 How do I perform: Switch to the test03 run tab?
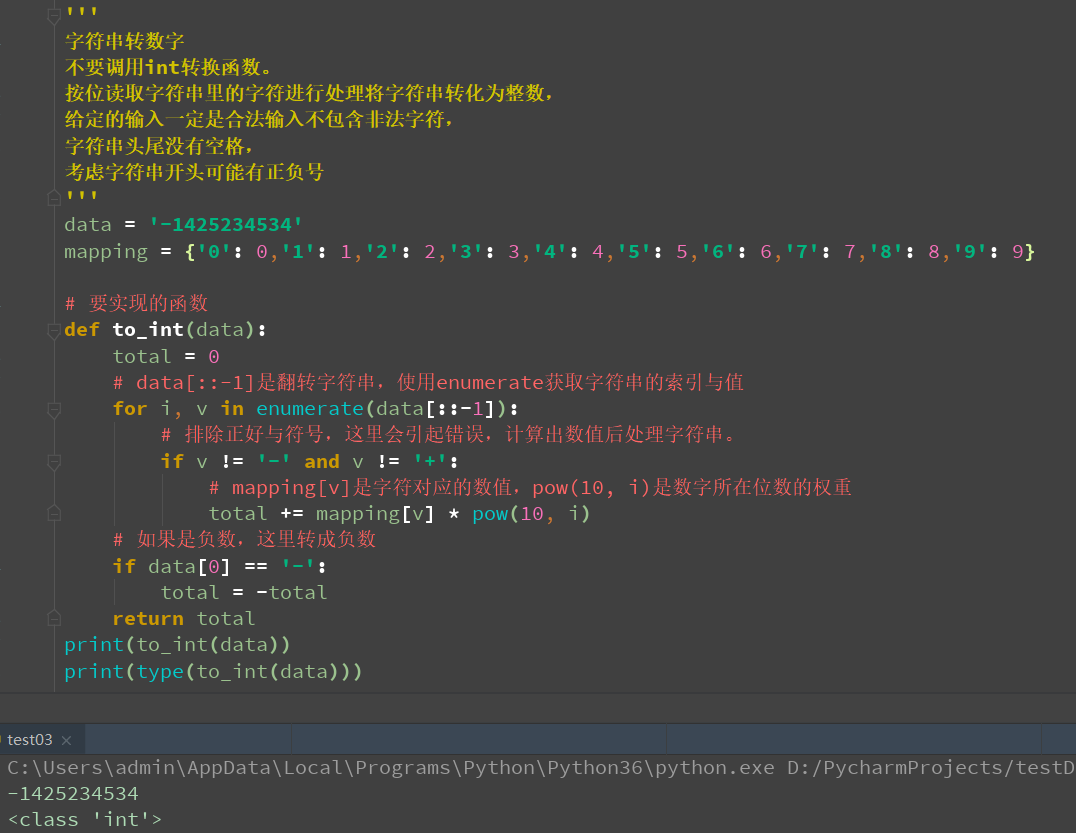(30, 740)
